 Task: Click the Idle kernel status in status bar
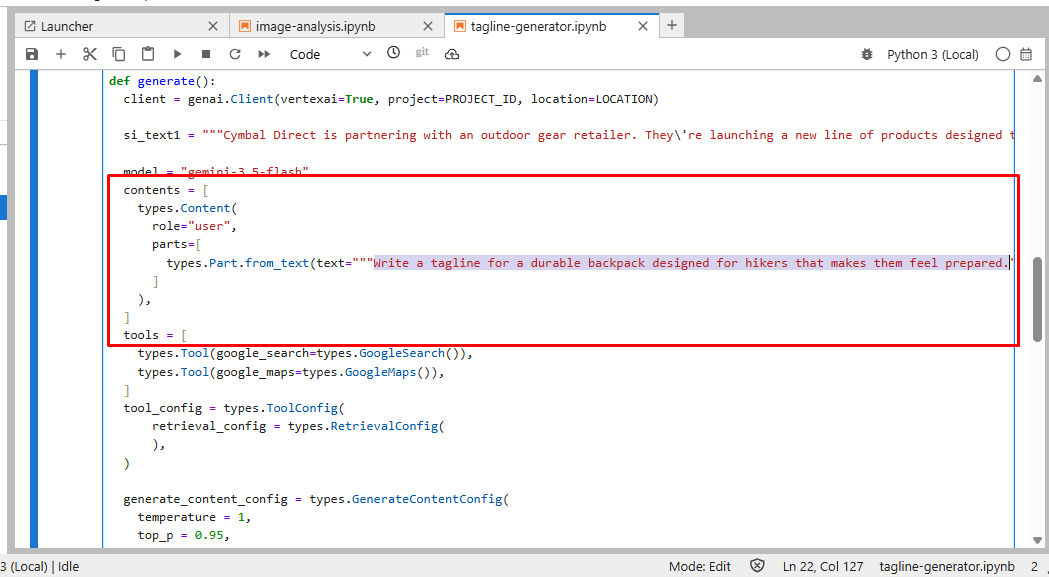[68, 566]
